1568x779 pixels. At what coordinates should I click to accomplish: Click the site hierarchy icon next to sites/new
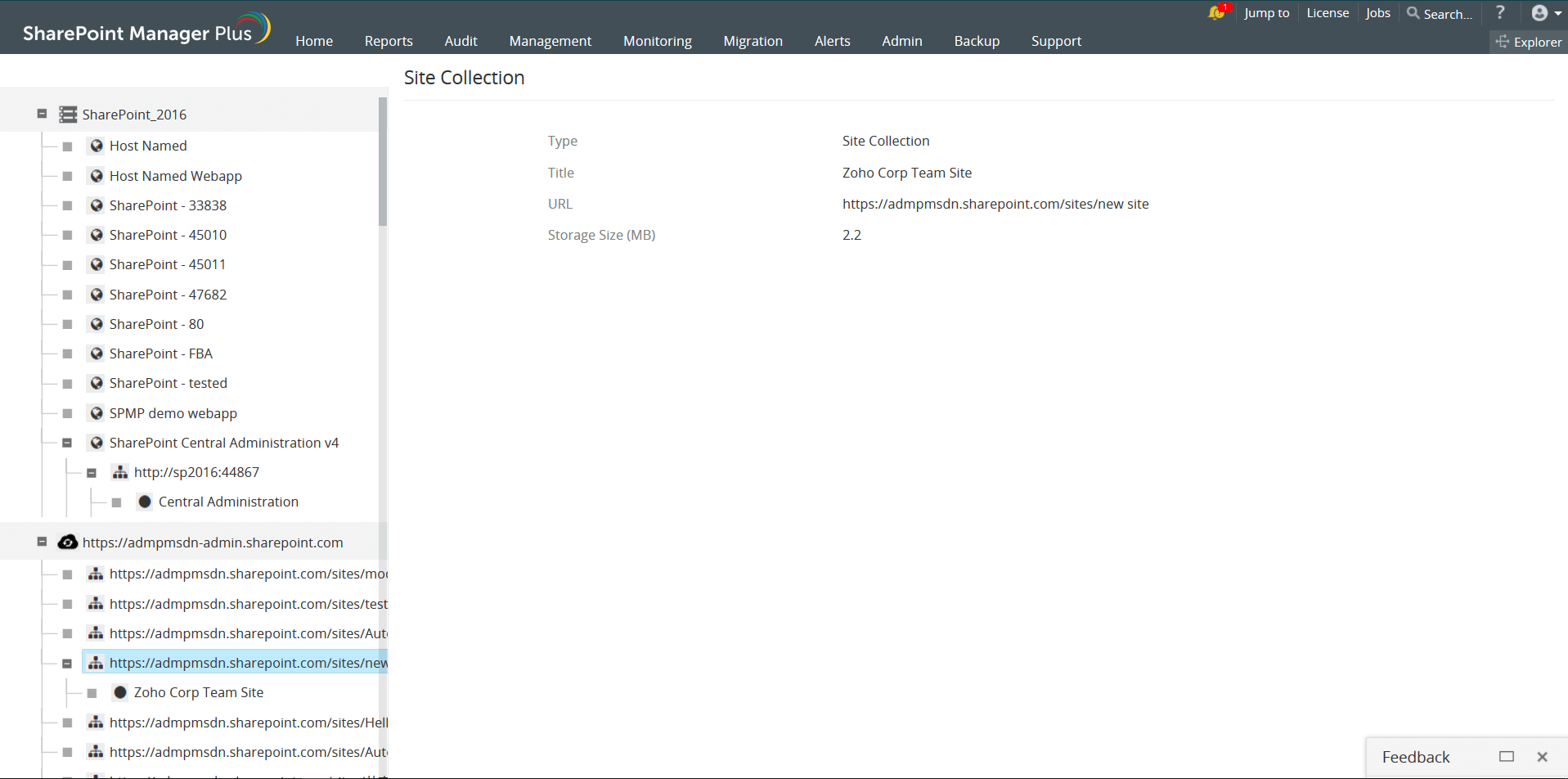coord(96,663)
